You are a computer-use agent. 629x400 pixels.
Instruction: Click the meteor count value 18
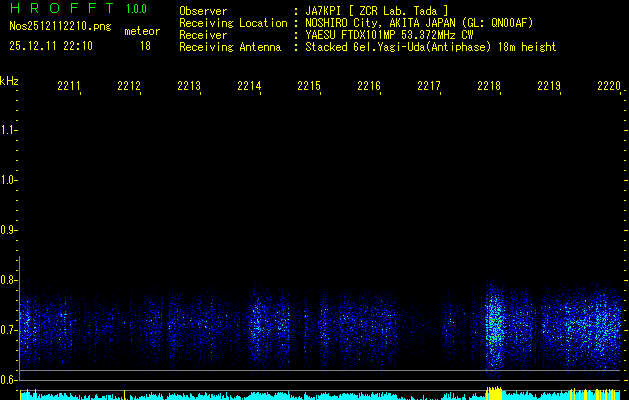tap(145, 46)
